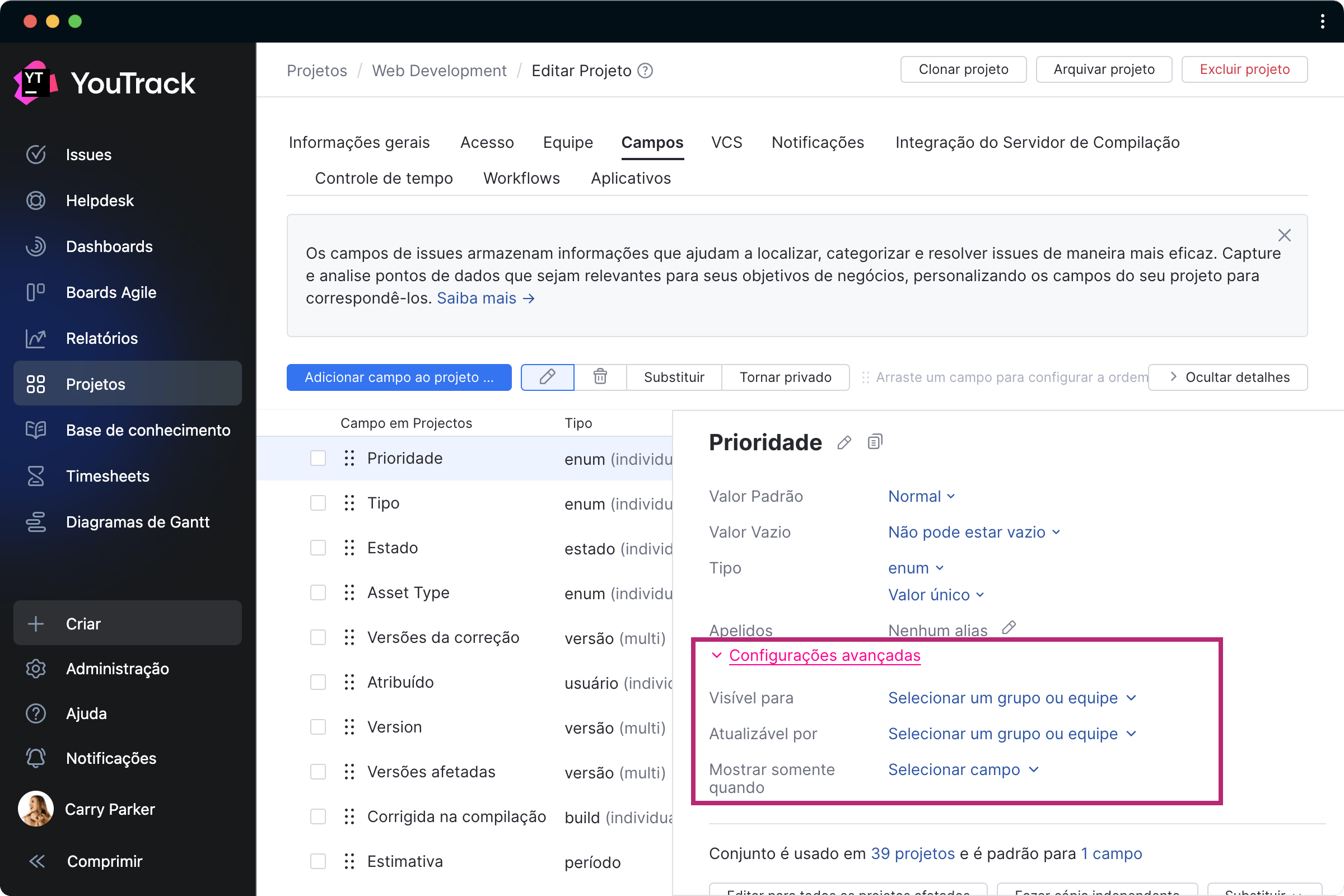Image resolution: width=1344 pixels, height=896 pixels.
Task: Click the trash delete icon in the toolbar
Action: click(x=599, y=377)
